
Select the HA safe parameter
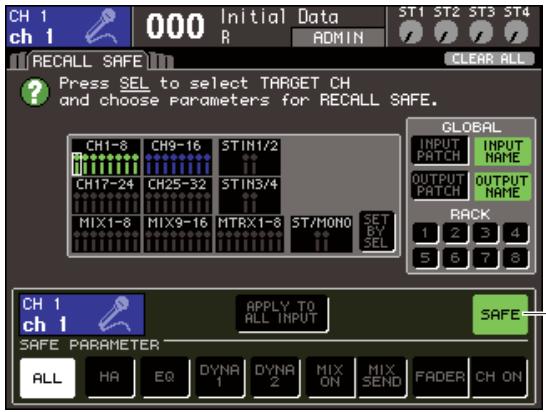tap(110, 377)
